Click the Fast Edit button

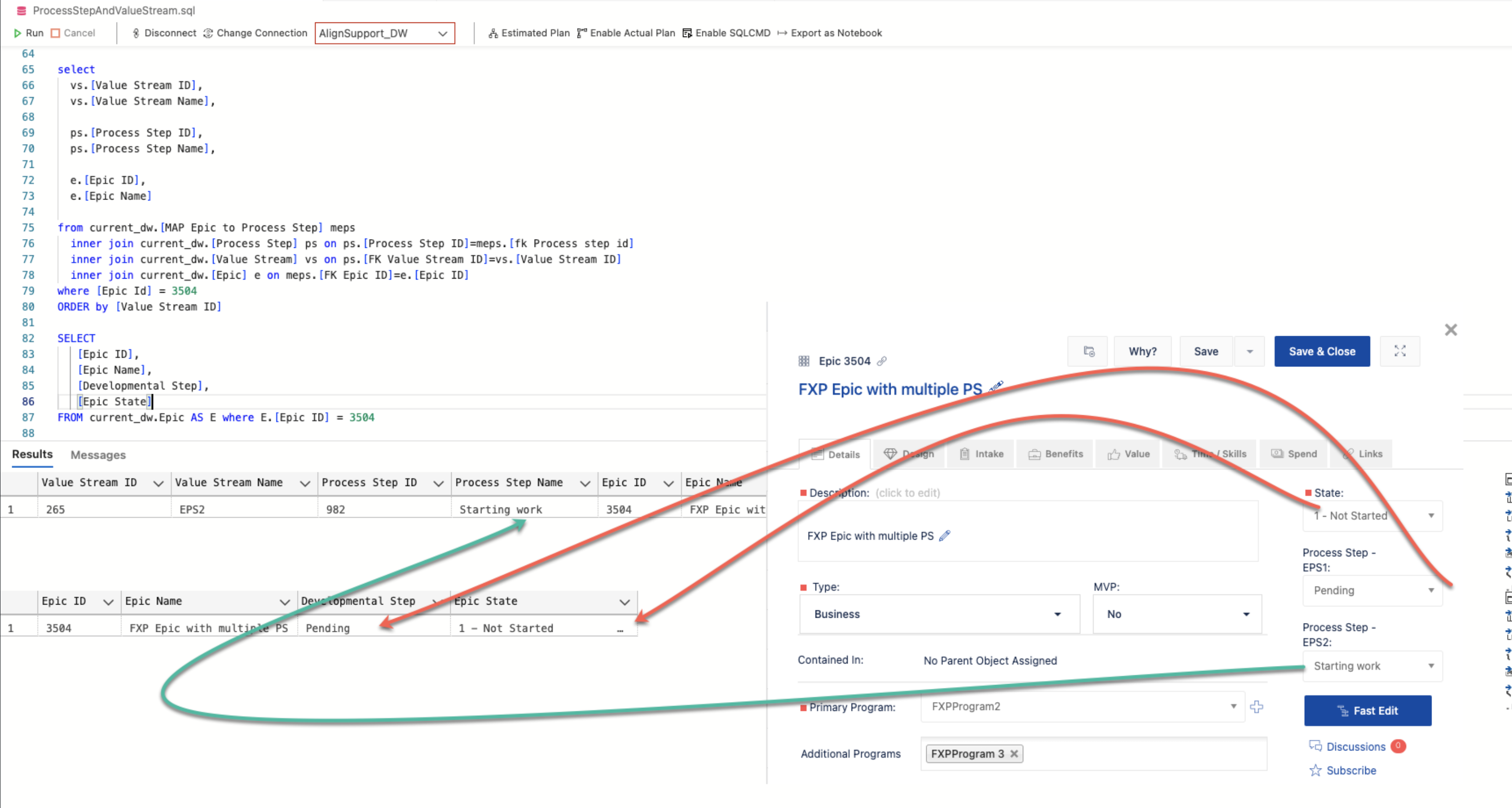[1367, 710]
